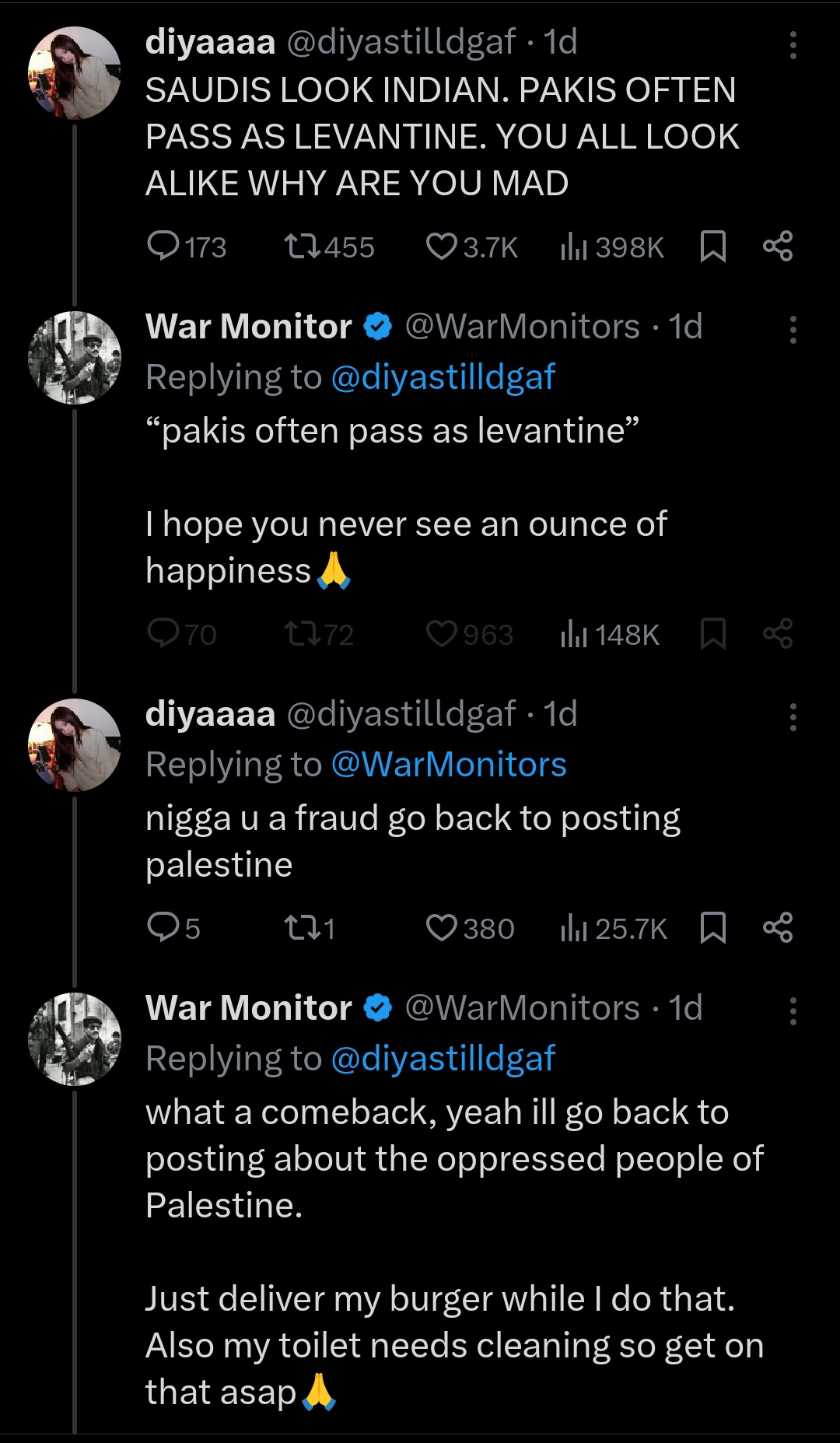The image size is (840, 1443).
Task: Bookmark the post with 25.7K views
Action: tap(713, 927)
